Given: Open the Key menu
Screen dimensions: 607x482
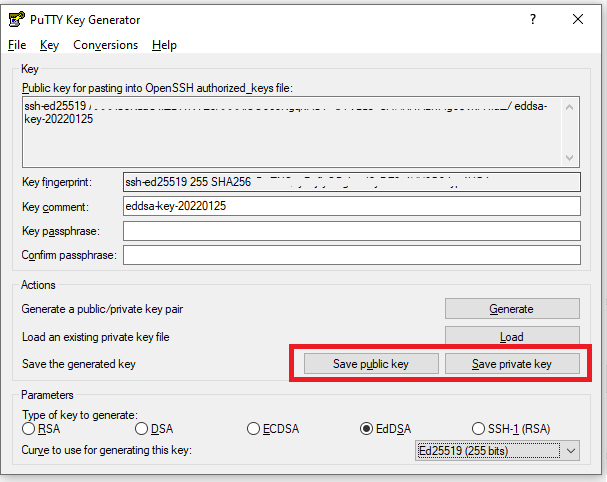Looking at the screenshot, I should pos(49,45).
